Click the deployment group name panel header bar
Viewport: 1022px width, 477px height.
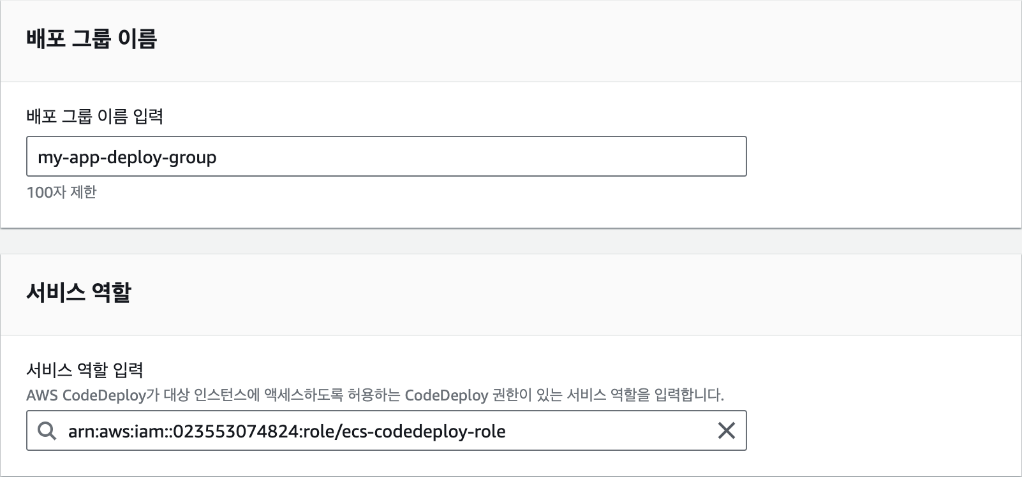[511, 40]
